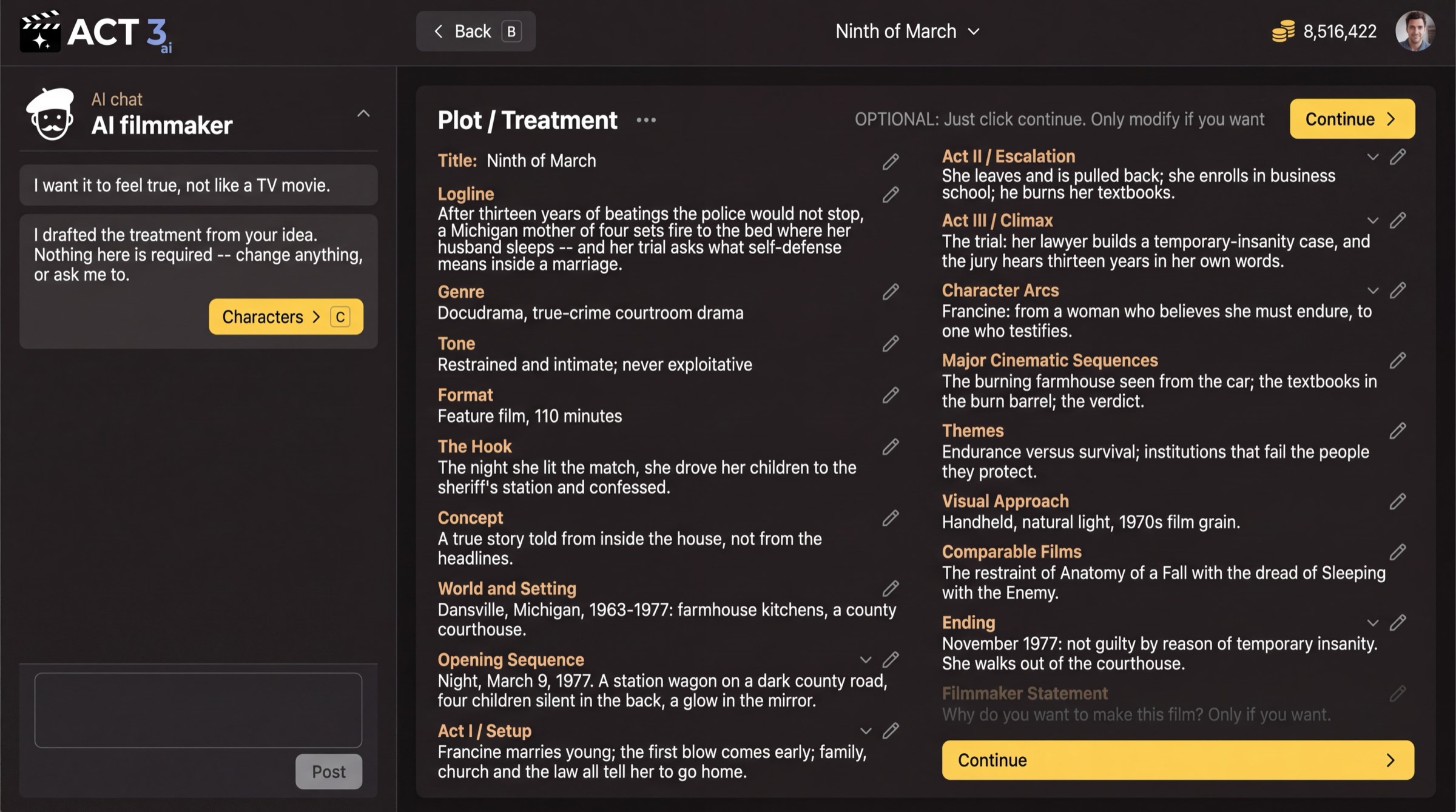Edit the Tone section
Screen dimensions: 1456x812
891,344
